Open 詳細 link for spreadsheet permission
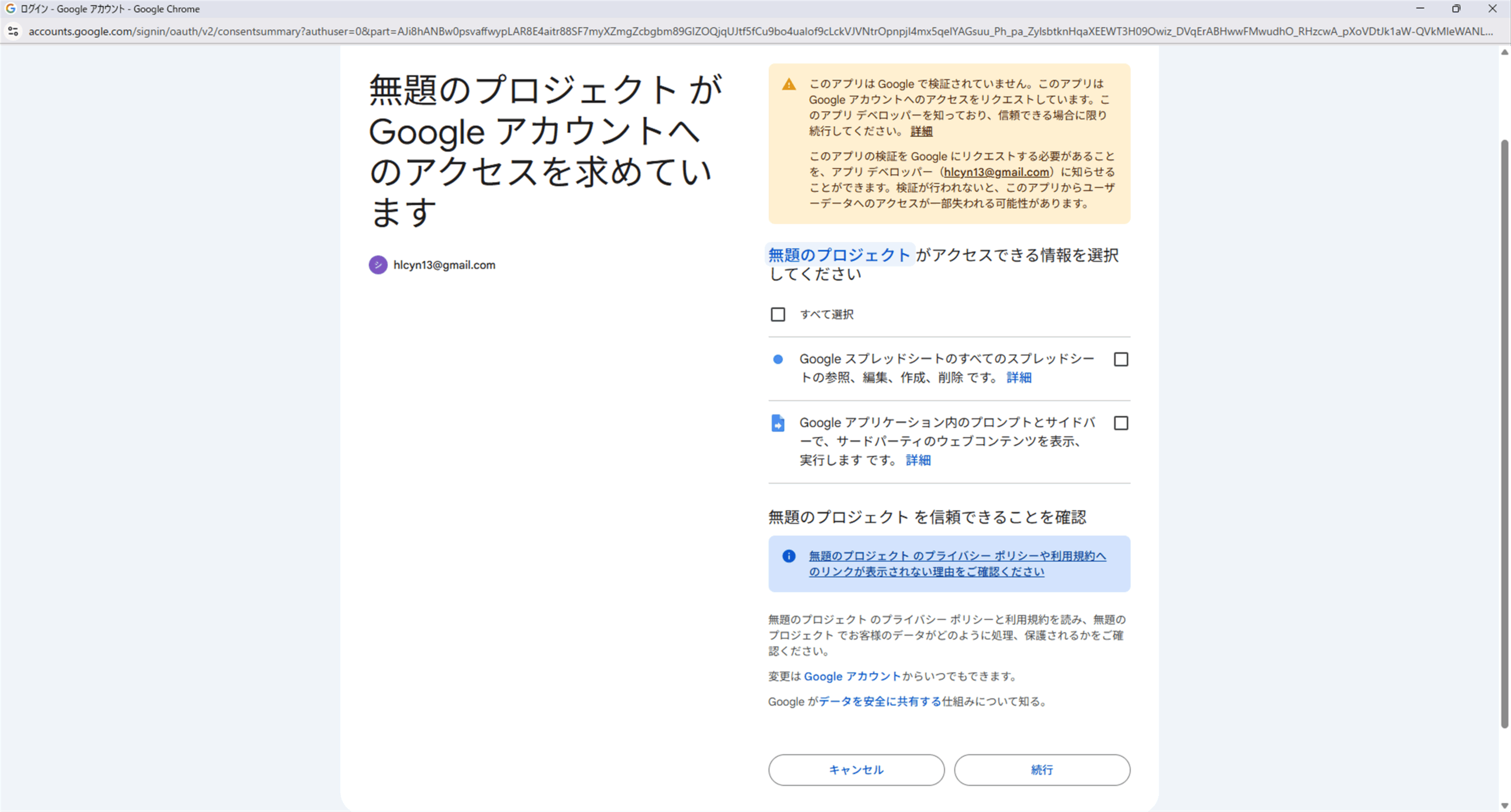1511x812 pixels. coord(1019,378)
